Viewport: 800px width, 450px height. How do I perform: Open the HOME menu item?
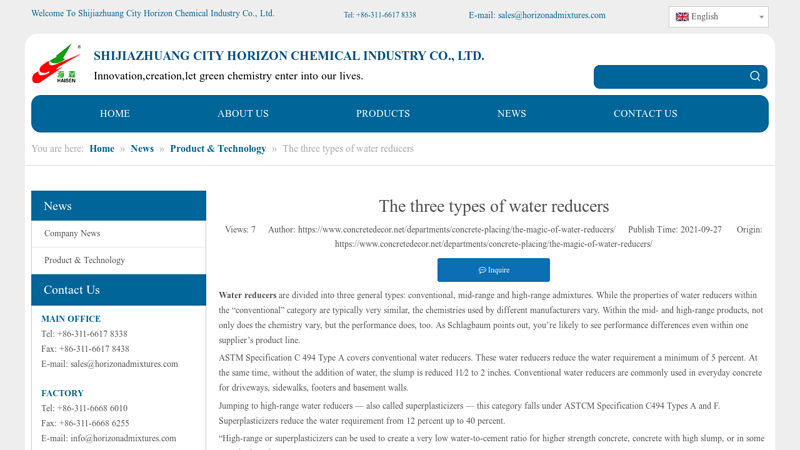pos(115,114)
